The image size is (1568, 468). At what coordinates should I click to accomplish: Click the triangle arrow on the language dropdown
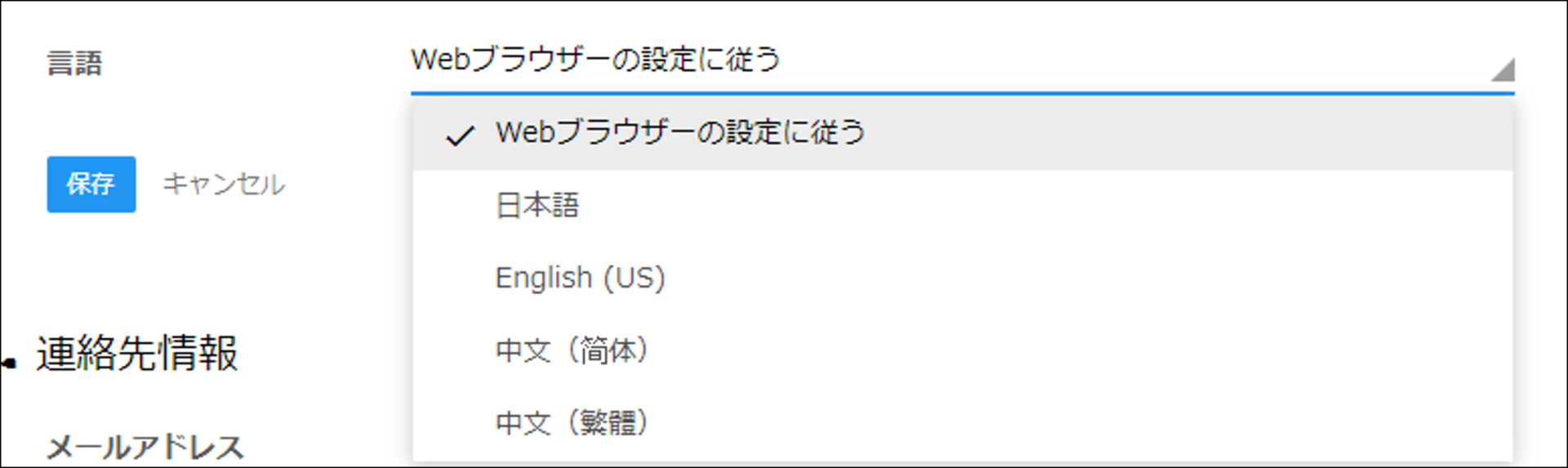click(1503, 70)
